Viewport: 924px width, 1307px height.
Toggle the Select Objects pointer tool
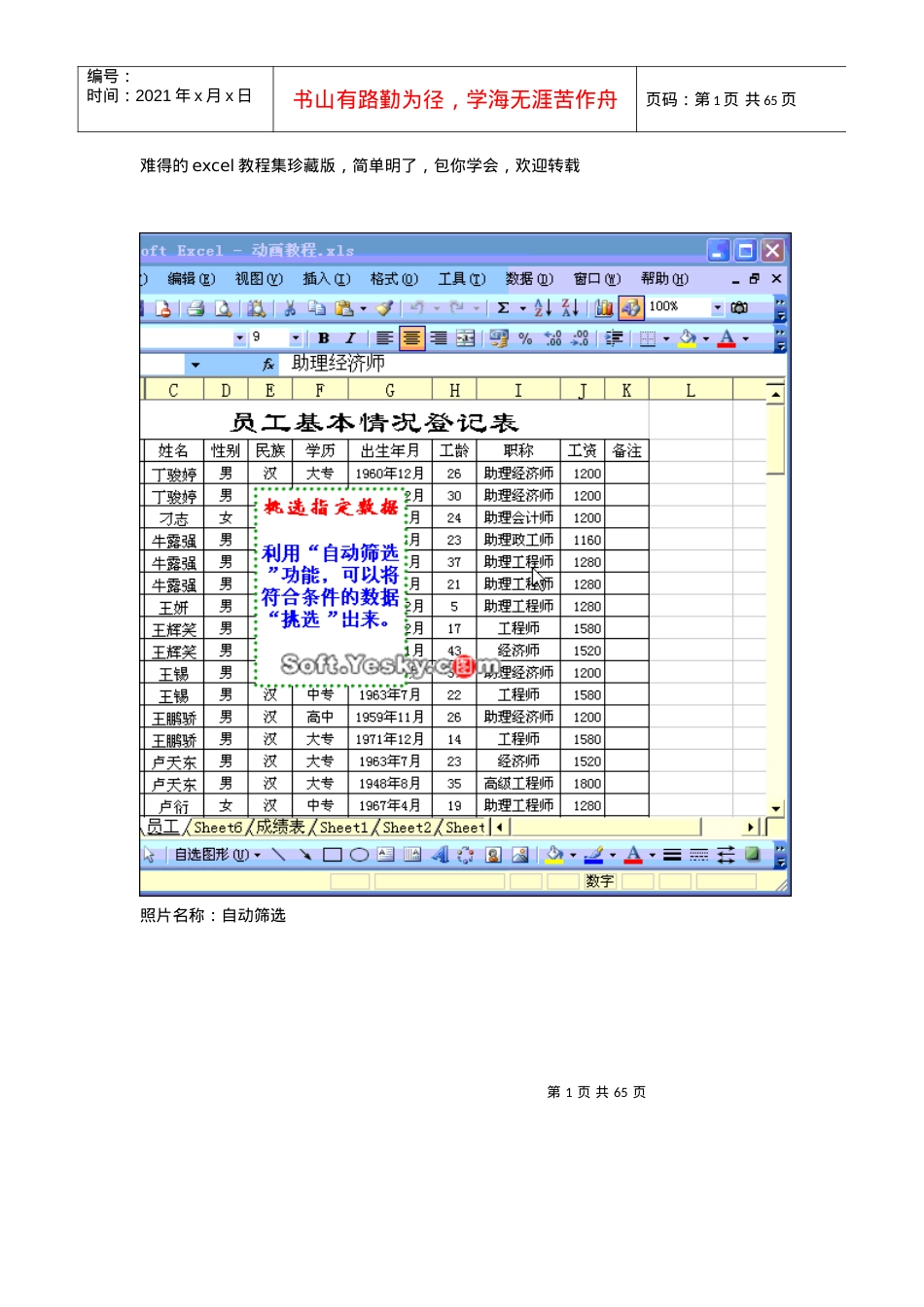(150, 856)
